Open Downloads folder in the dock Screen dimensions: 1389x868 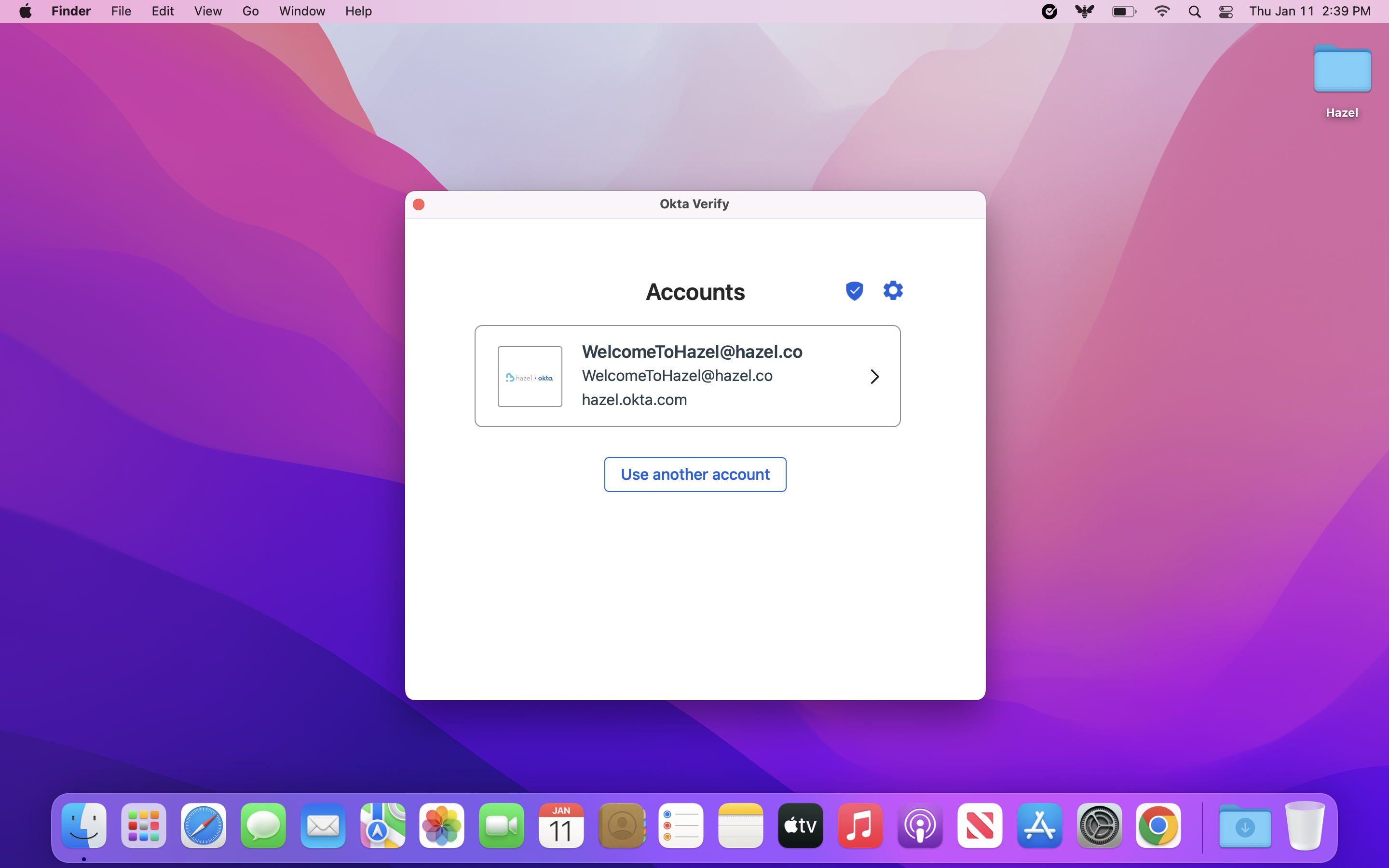pos(1245,826)
